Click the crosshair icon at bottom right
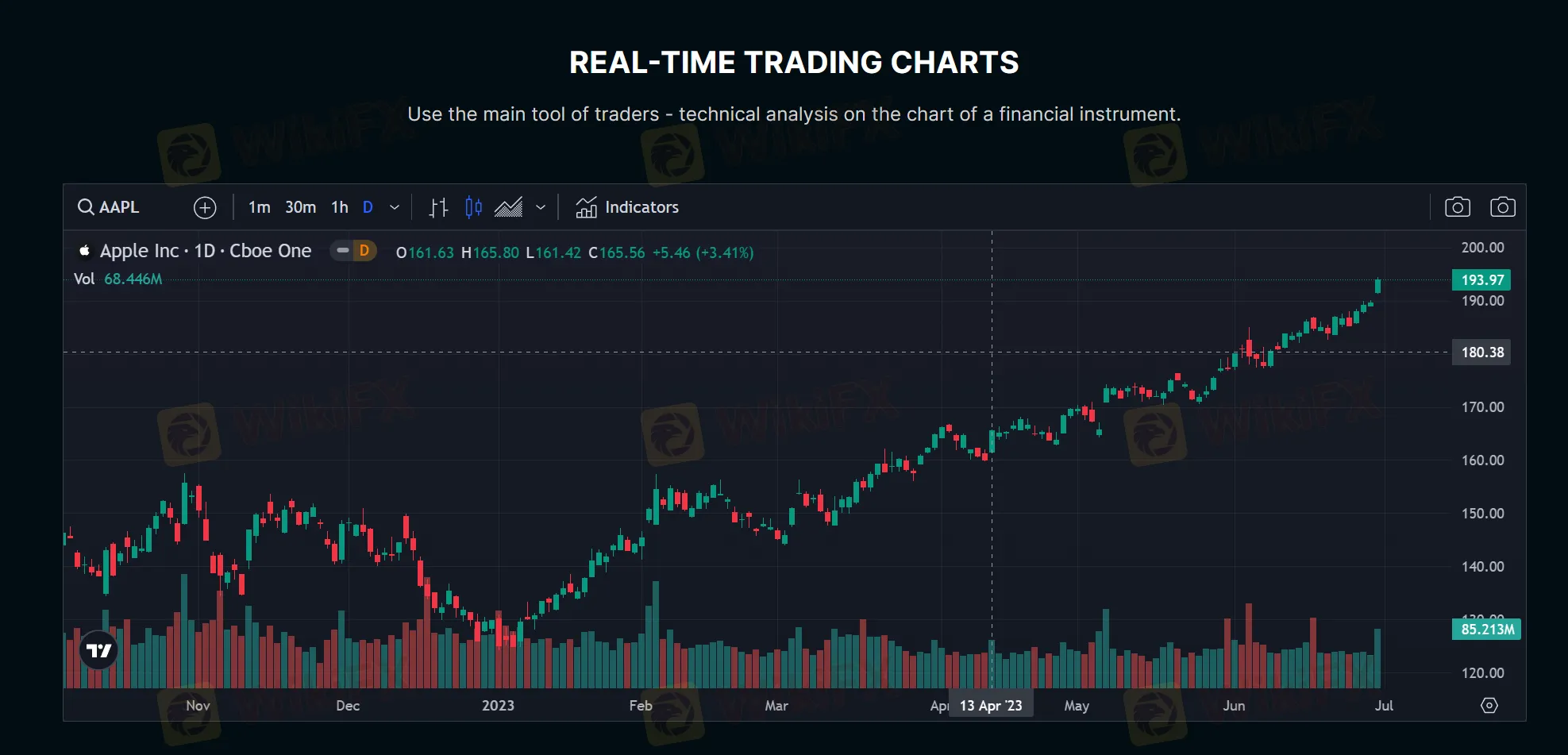This screenshot has height=755, width=1568. pyautogui.click(x=1489, y=705)
